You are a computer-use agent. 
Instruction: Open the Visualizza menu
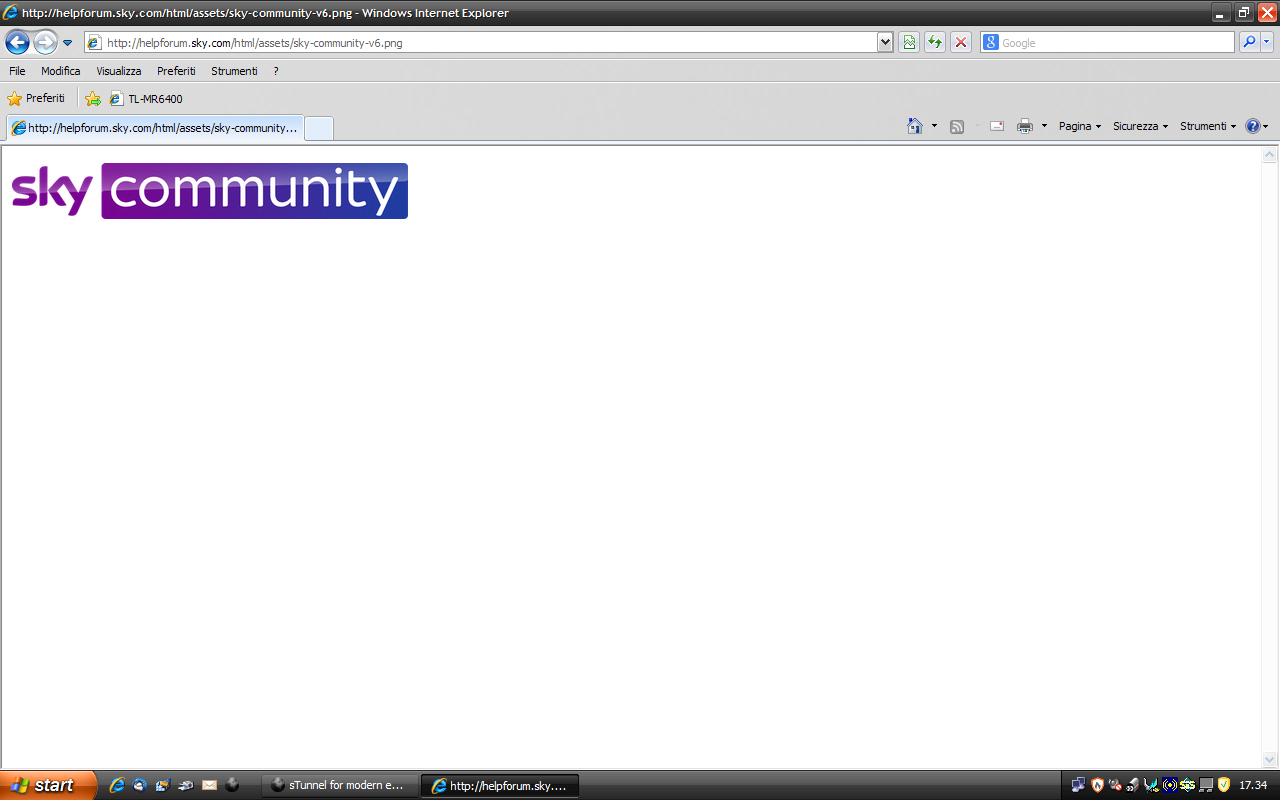[x=118, y=71]
